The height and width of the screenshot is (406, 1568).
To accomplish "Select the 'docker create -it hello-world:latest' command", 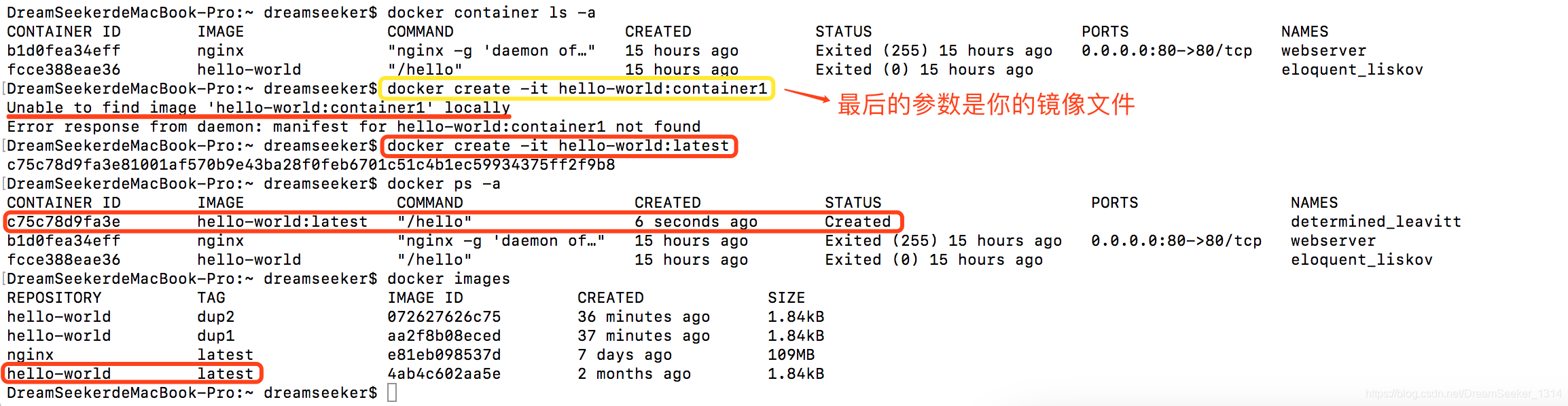I will coord(558,146).
